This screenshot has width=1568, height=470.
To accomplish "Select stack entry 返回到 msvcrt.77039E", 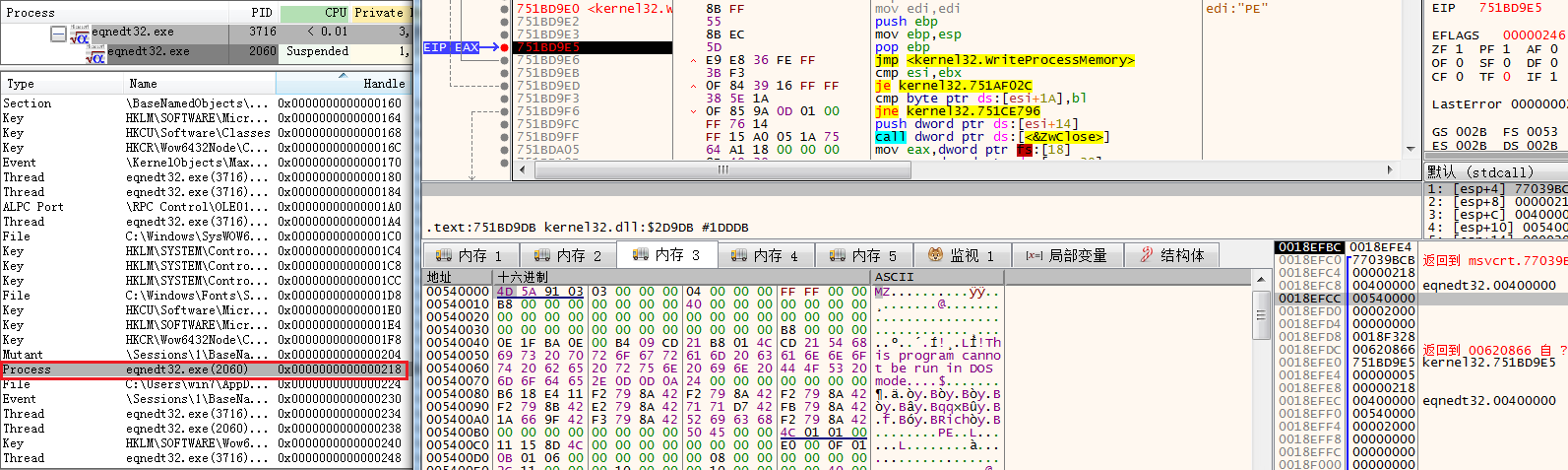I will coord(1494,260).
